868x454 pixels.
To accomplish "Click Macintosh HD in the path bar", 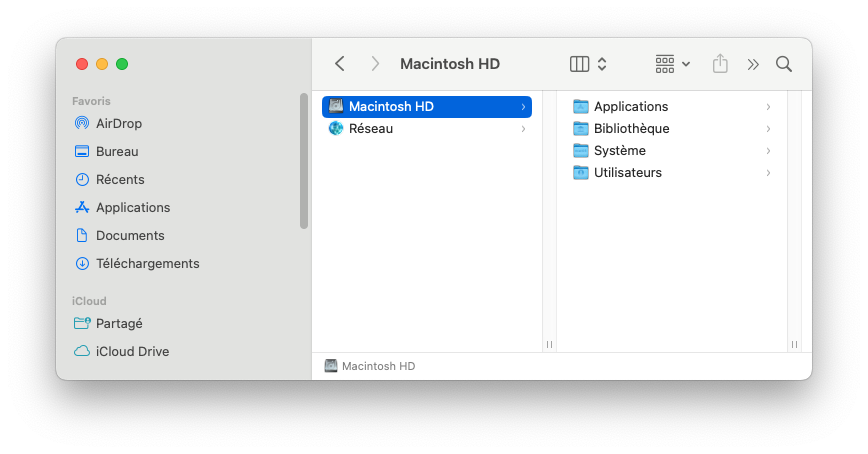I will coord(370,366).
